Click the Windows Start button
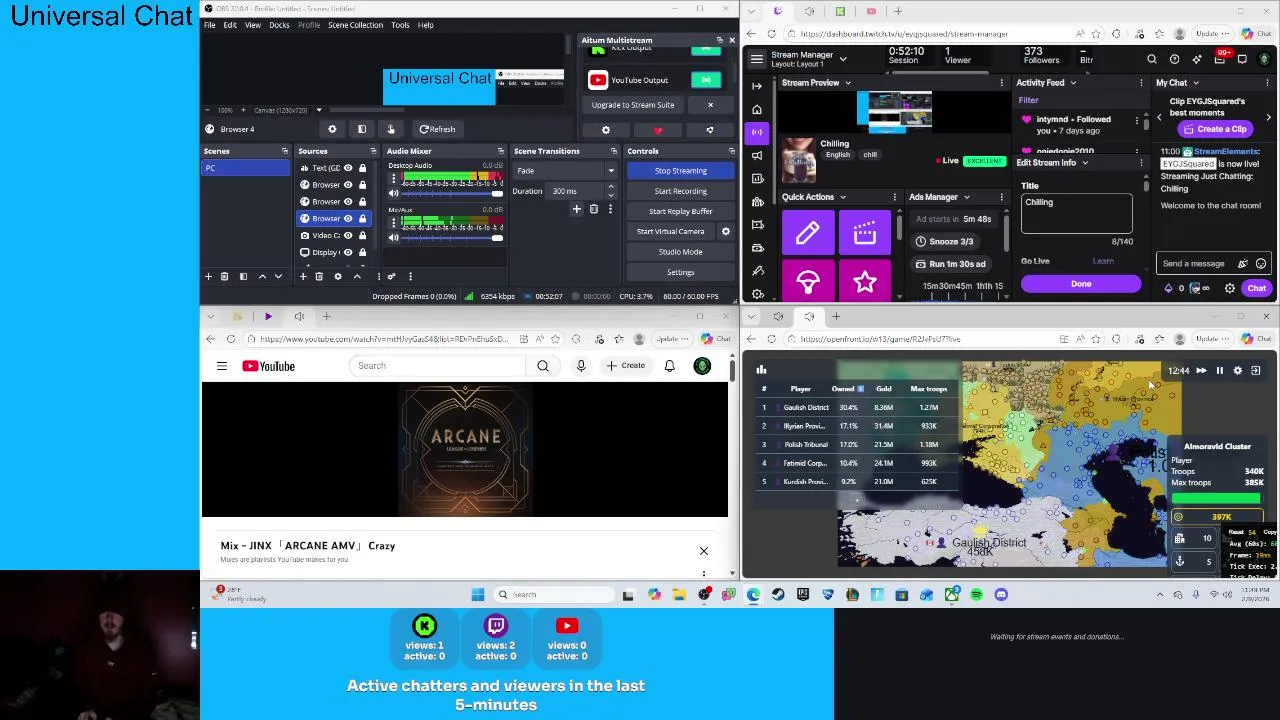The image size is (1280, 720). (x=478, y=594)
